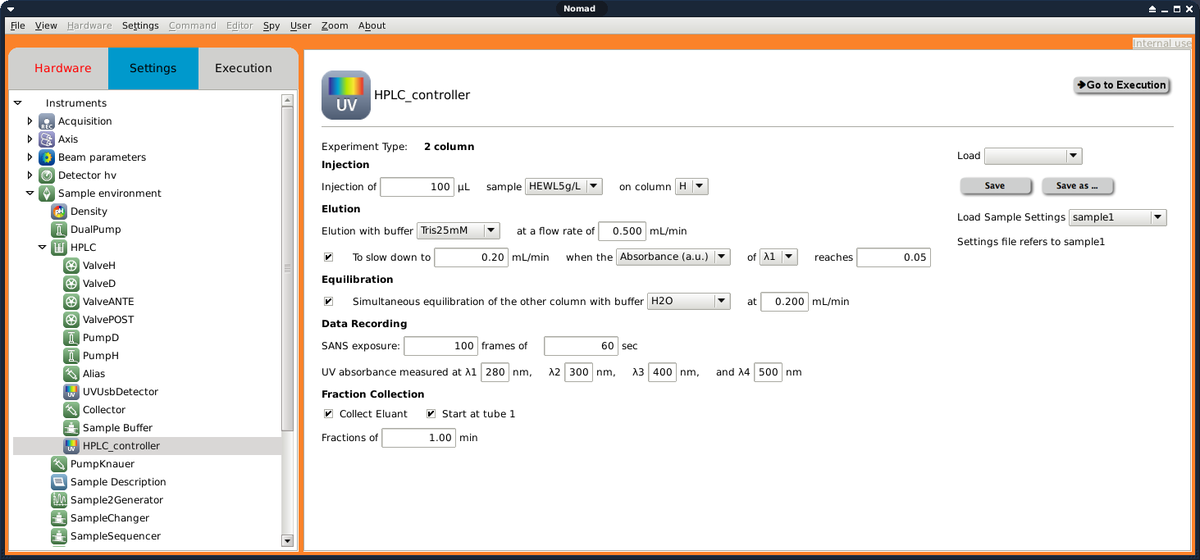
Task: Open the sample HEWL5g/L dropdown
Action: [564, 186]
